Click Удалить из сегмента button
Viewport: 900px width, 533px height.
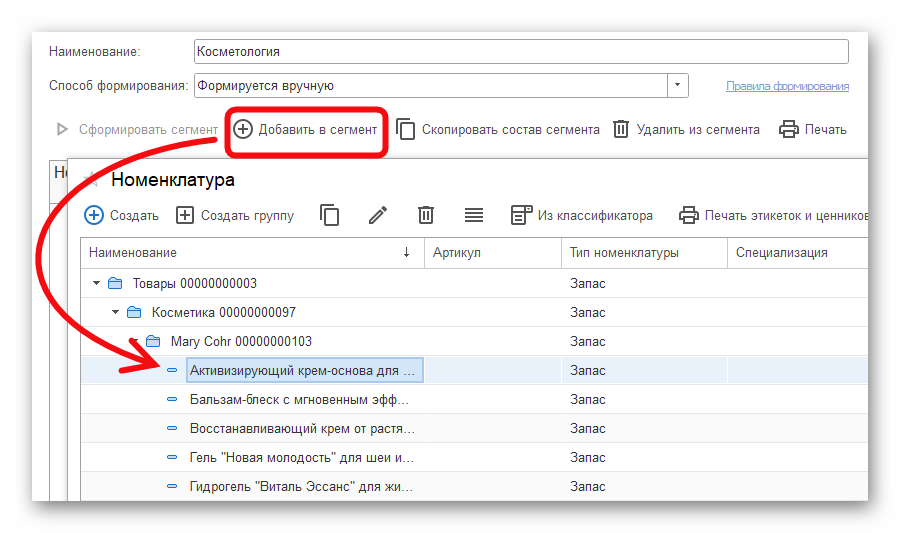pyautogui.click(x=686, y=130)
